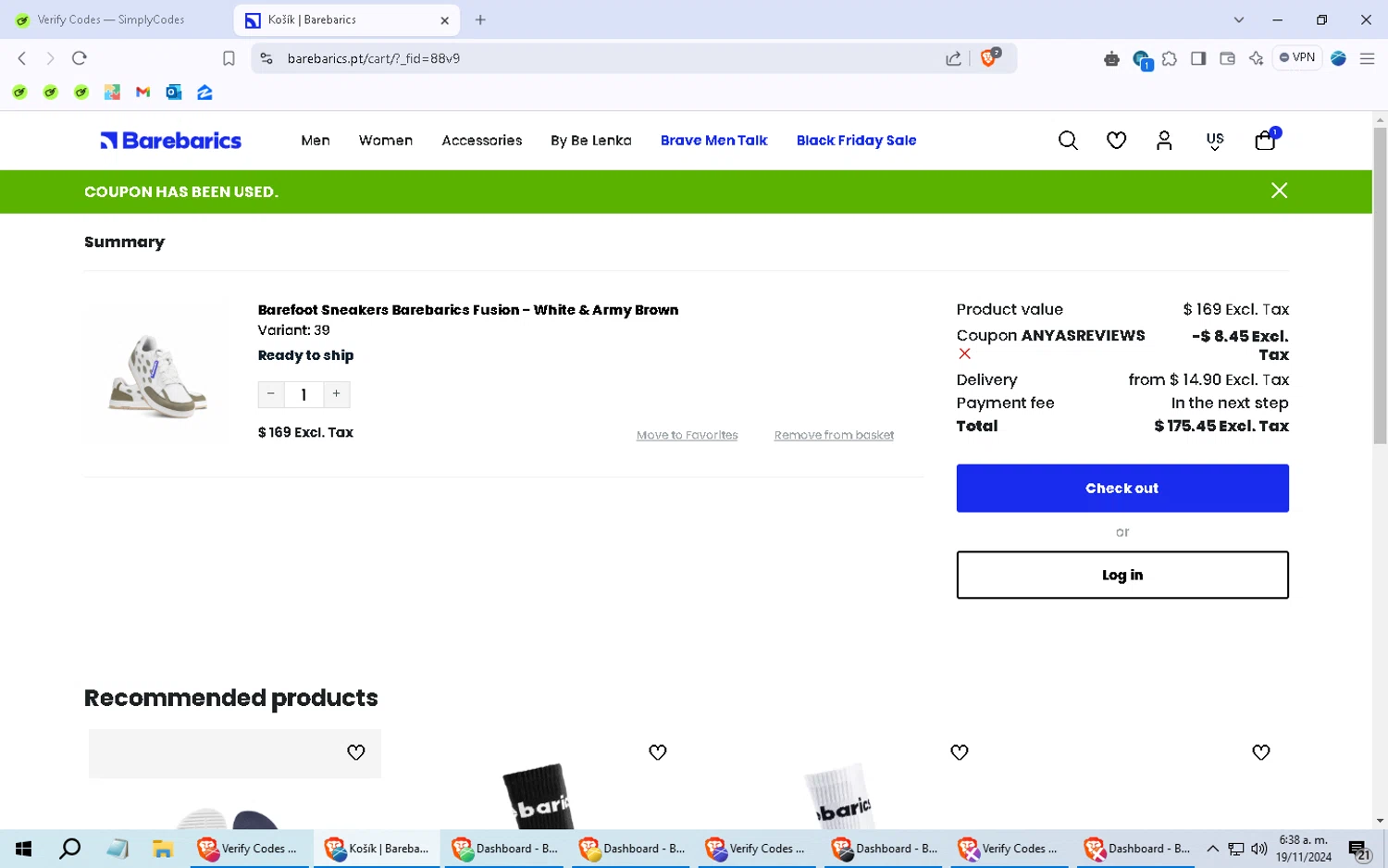1388x868 pixels.
Task: Open the shopping cart bag icon
Action: tap(1265, 141)
